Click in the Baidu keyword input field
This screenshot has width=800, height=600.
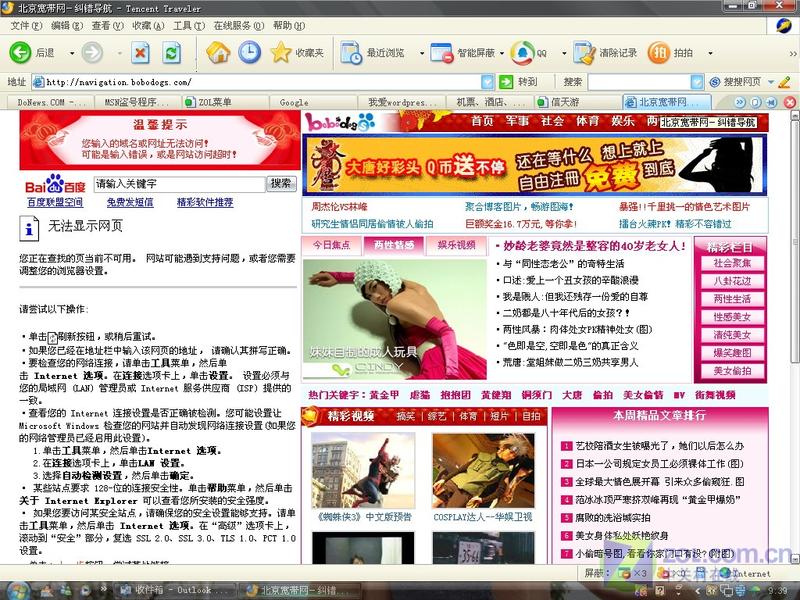[x=180, y=184]
